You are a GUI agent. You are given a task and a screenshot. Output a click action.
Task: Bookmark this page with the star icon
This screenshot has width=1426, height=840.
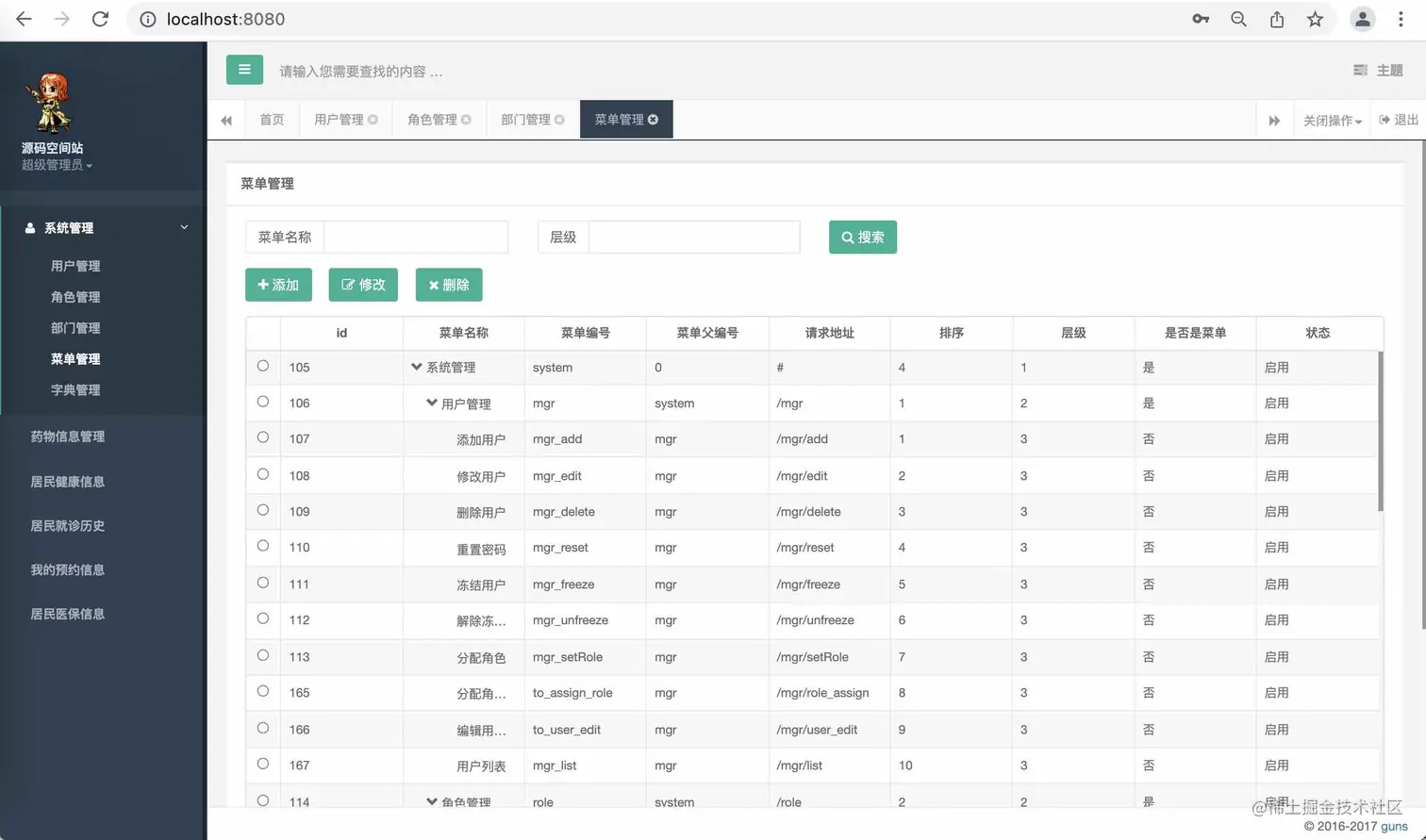point(1315,19)
